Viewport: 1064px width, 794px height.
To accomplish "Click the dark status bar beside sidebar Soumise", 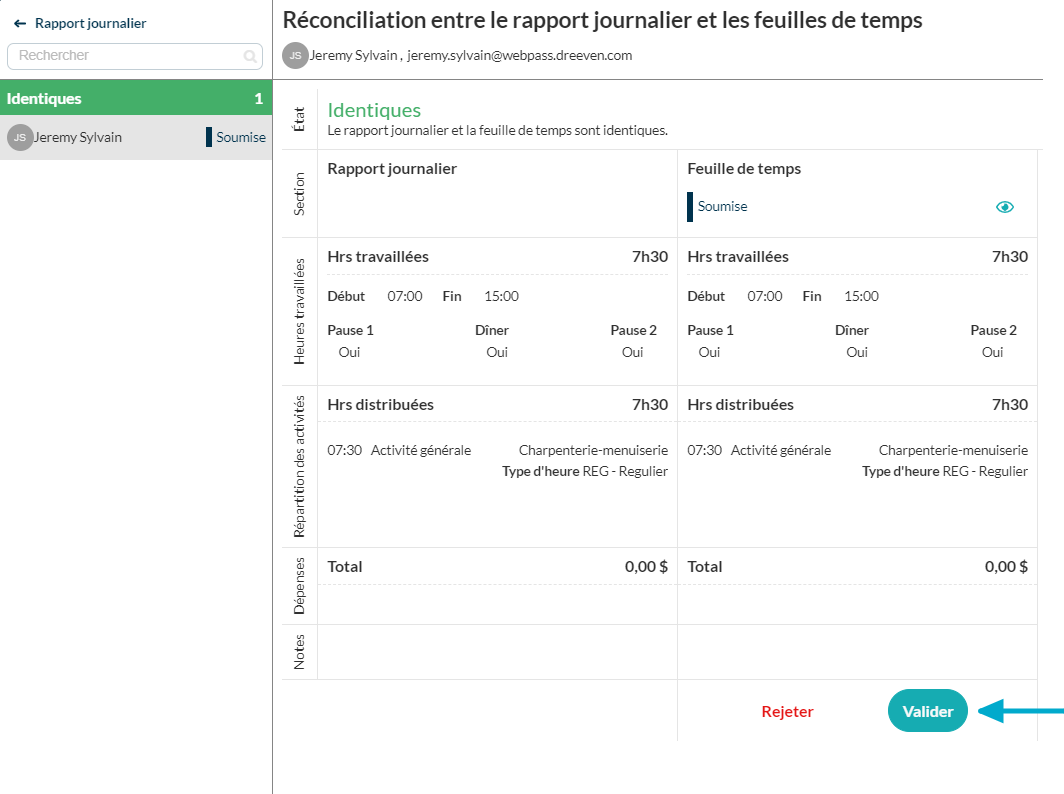I will [209, 138].
